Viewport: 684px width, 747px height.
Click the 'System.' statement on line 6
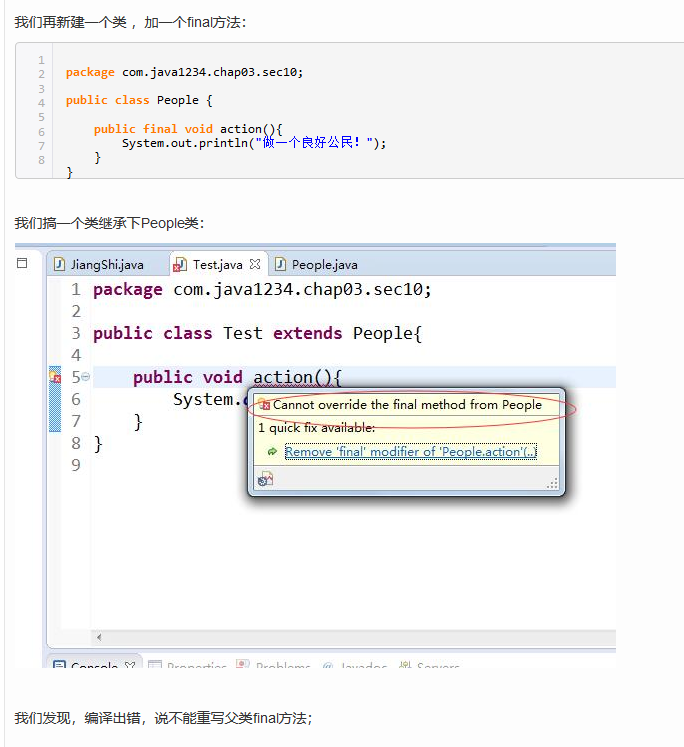click(x=208, y=399)
